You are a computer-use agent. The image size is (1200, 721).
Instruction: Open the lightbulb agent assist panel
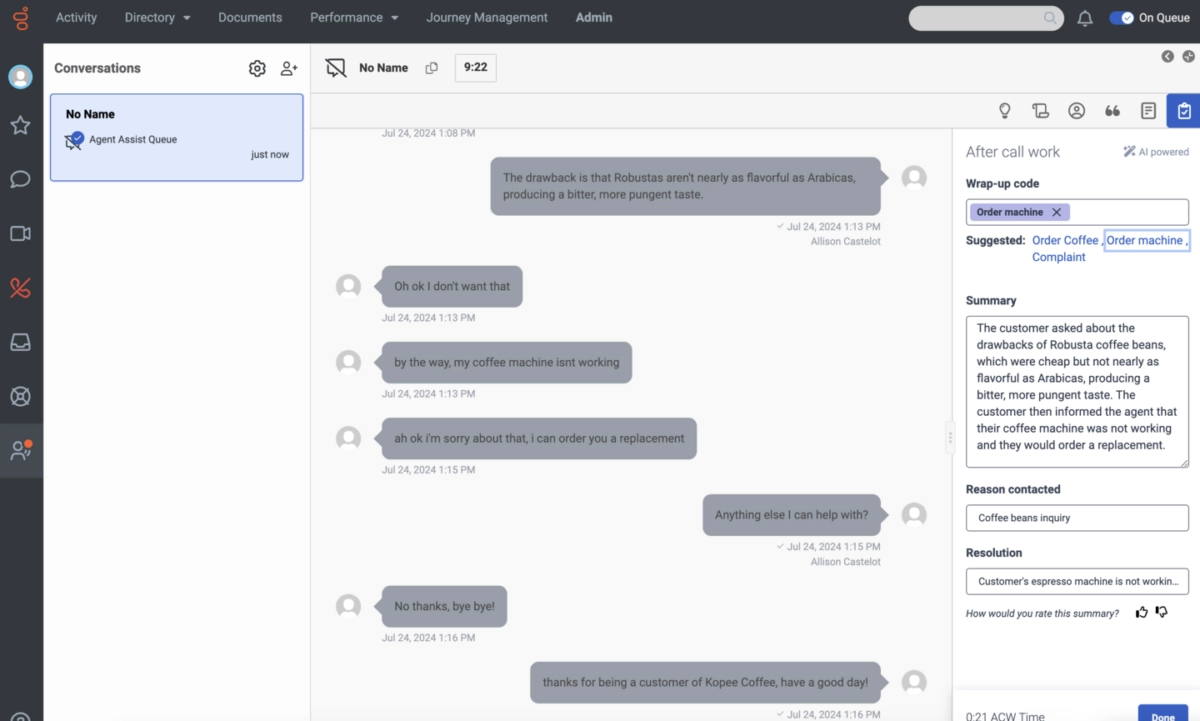[x=1005, y=111]
